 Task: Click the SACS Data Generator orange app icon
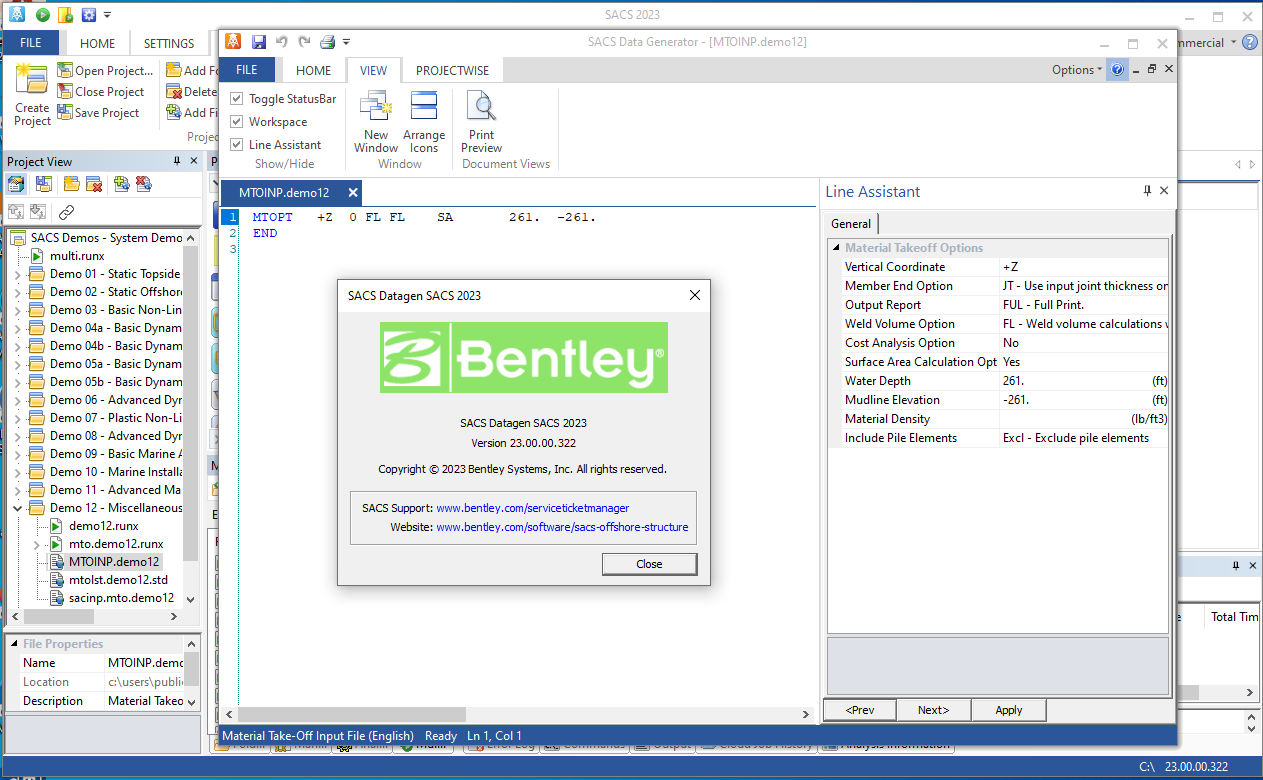click(233, 42)
